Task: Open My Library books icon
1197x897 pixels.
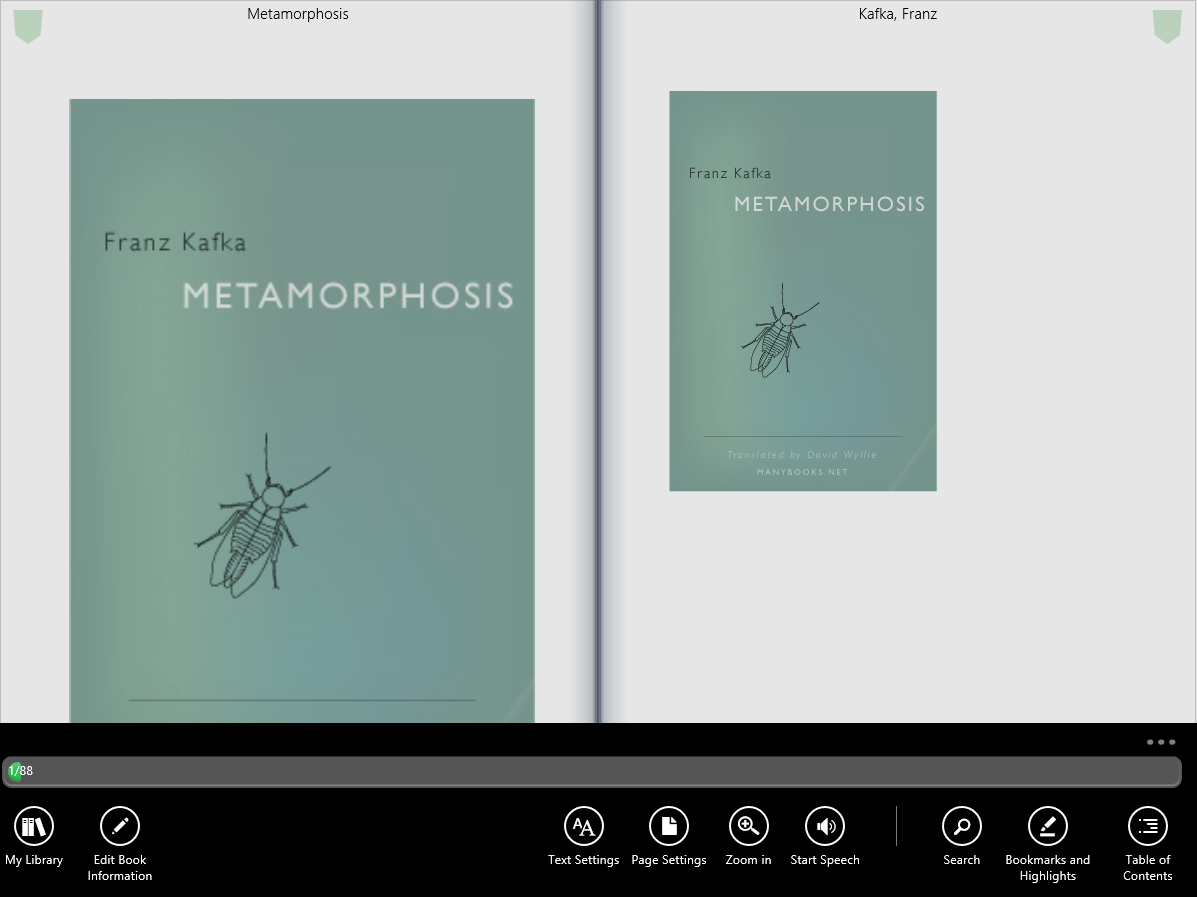Action: pos(34,827)
